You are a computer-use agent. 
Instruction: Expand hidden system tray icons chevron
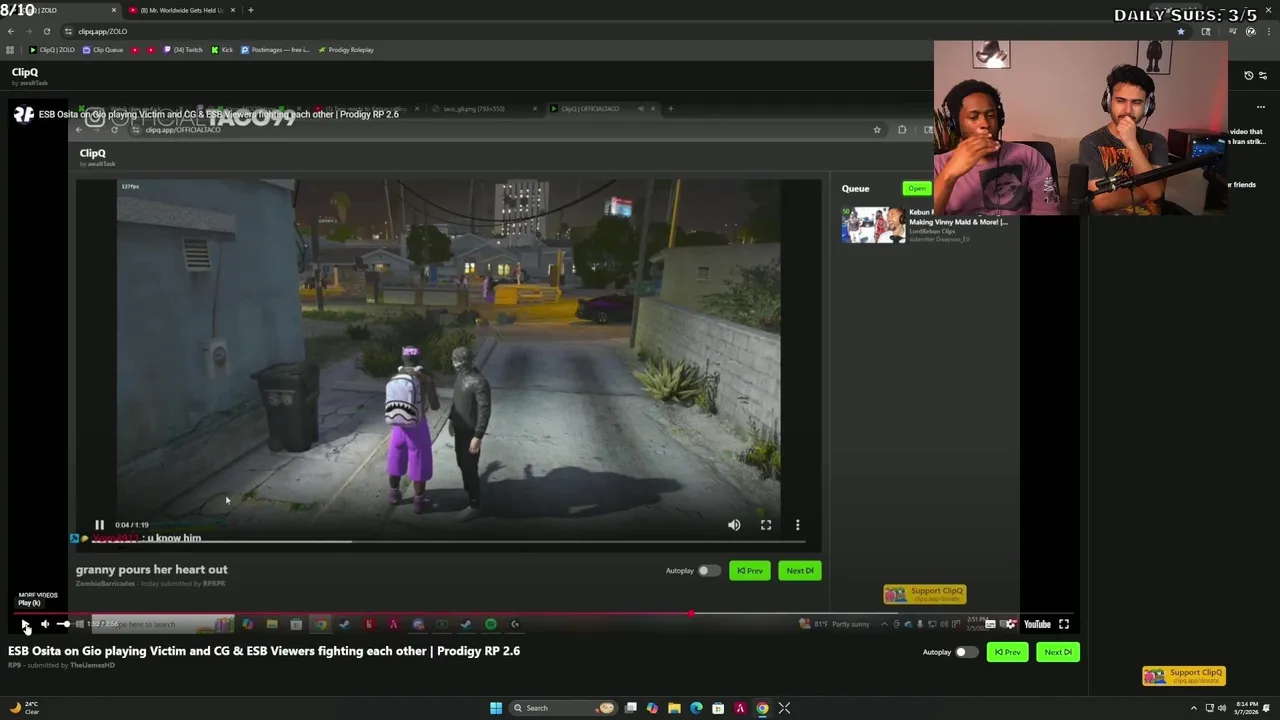coord(1193,708)
